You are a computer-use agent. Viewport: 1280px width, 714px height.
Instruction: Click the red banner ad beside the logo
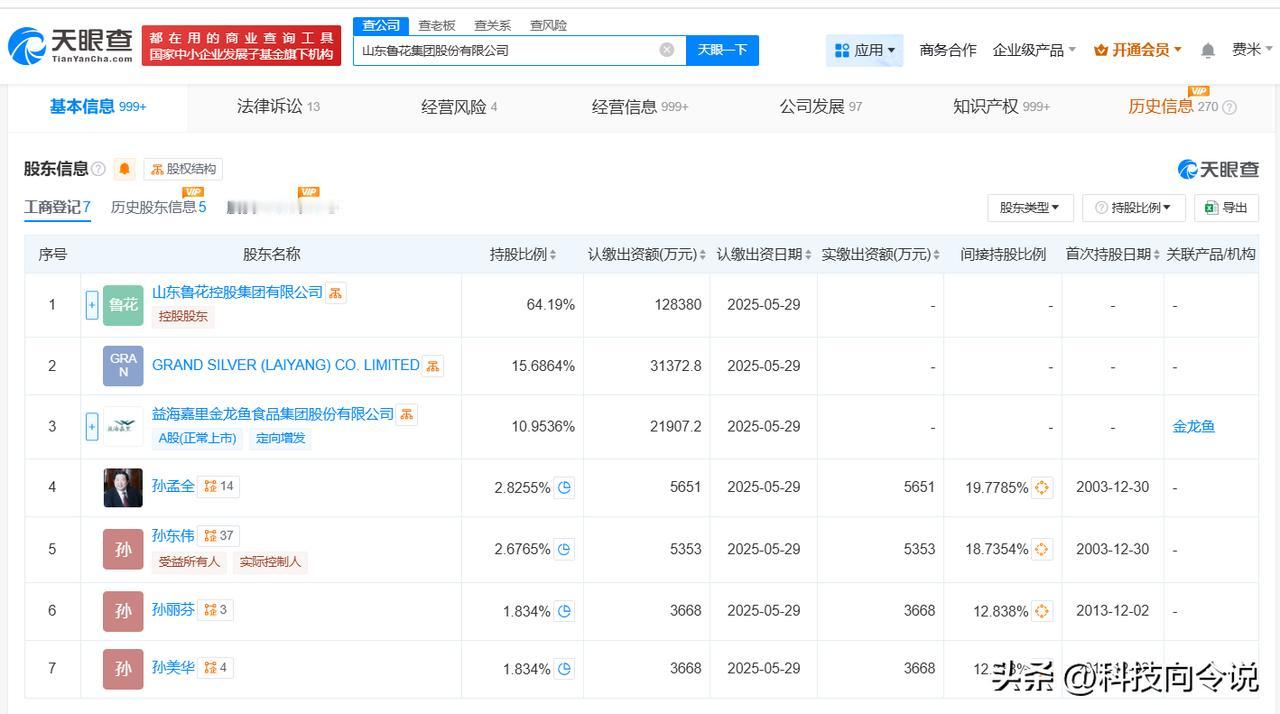241,46
